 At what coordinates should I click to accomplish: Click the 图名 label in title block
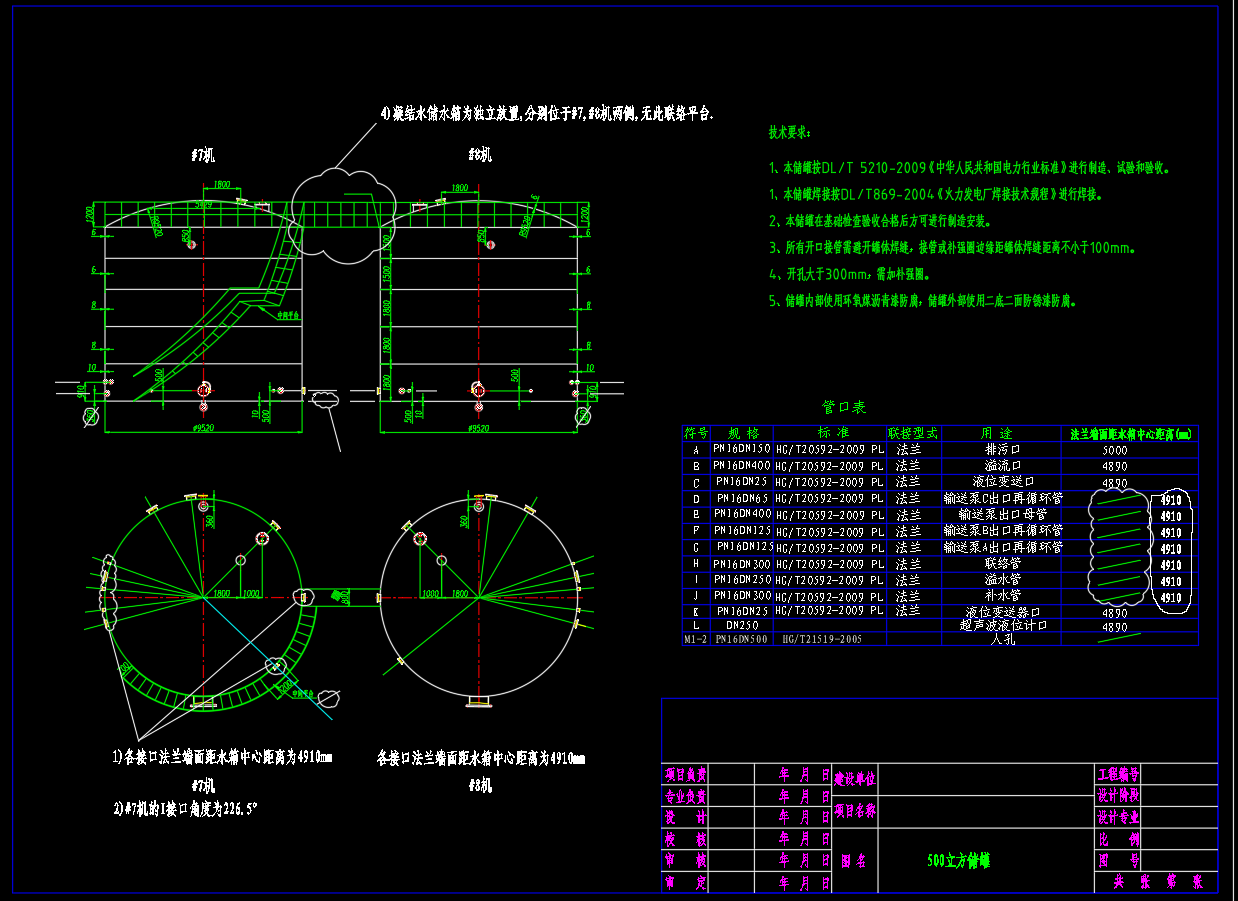pos(853,860)
